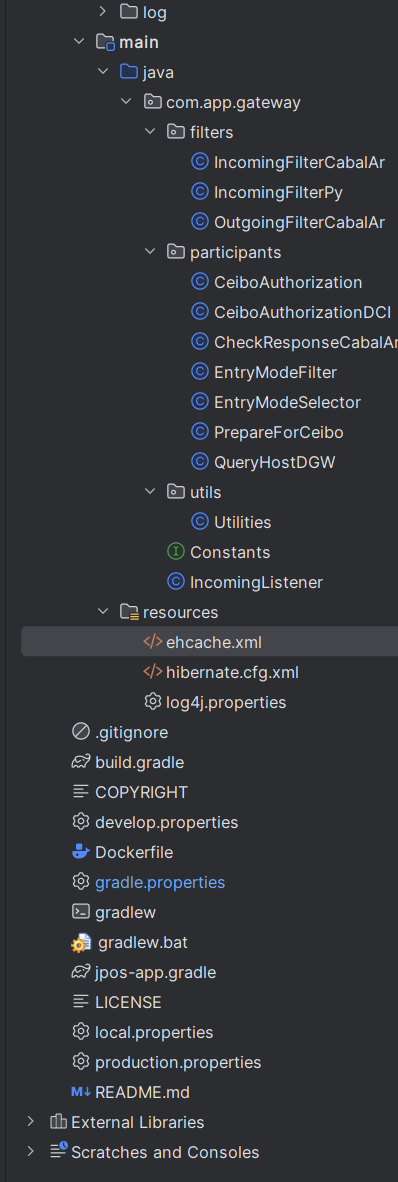
Task: Click the README.md markdown icon
Action: [81, 1092]
